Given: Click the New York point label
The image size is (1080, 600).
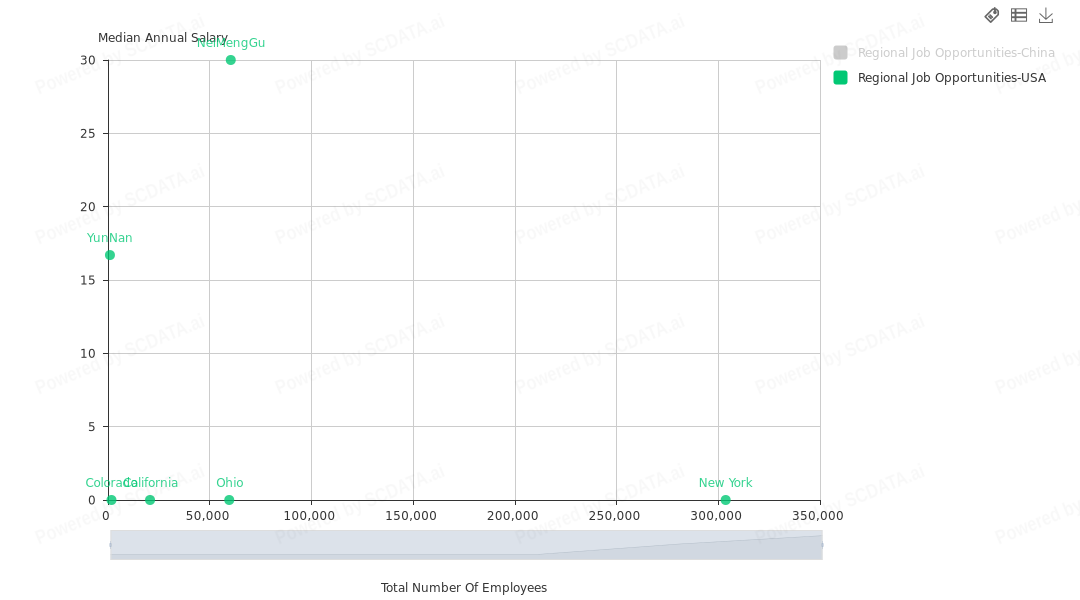Looking at the screenshot, I should click(x=725, y=483).
